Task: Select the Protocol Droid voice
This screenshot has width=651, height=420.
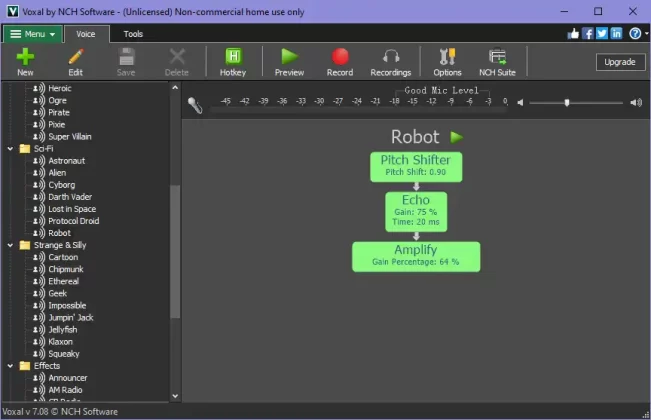Action: click(x=73, y=221)
